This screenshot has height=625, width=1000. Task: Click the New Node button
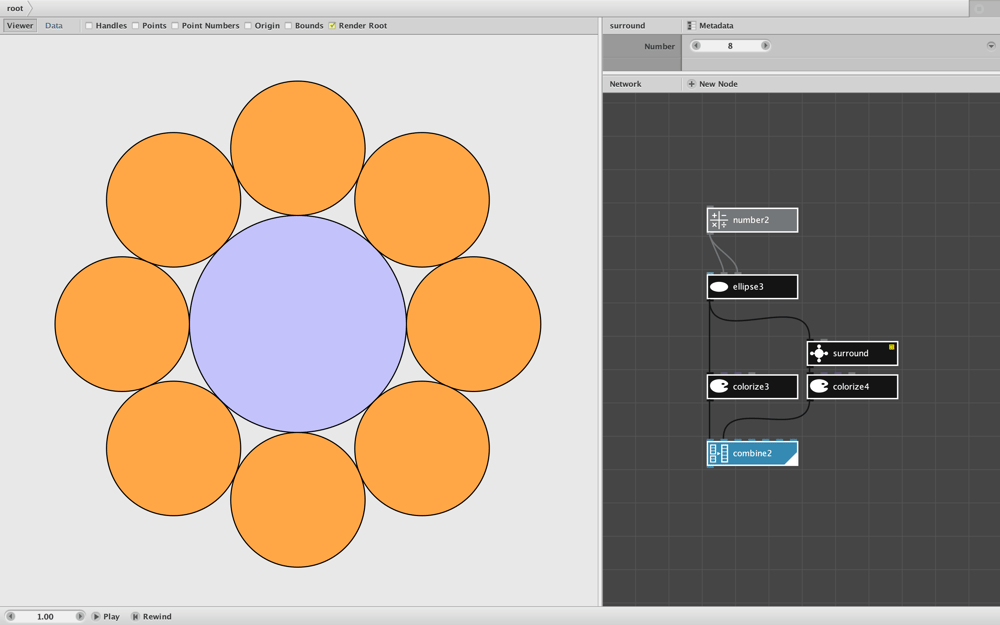click(712, 84)
